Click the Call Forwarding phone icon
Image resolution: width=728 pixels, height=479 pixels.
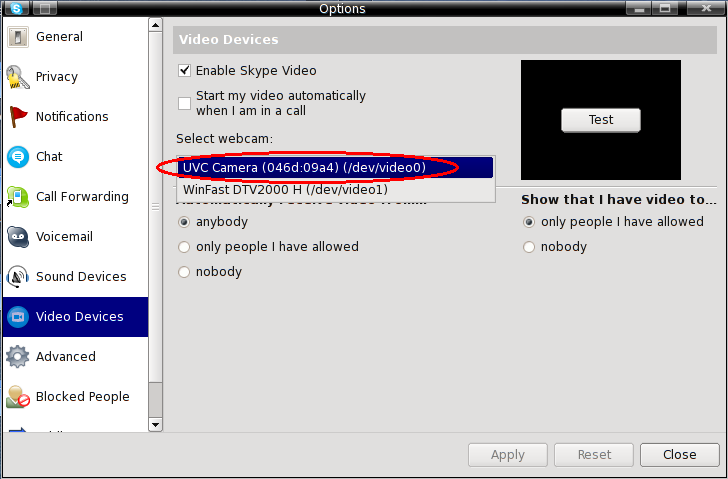tap(18, 197)
